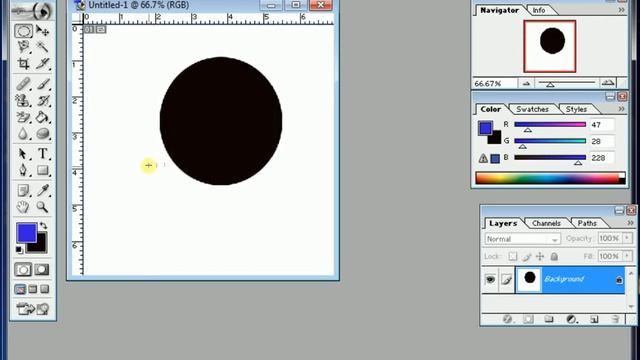Switch to the Styles tab
The image size is (640, 360).
click(x=576, y=109)
